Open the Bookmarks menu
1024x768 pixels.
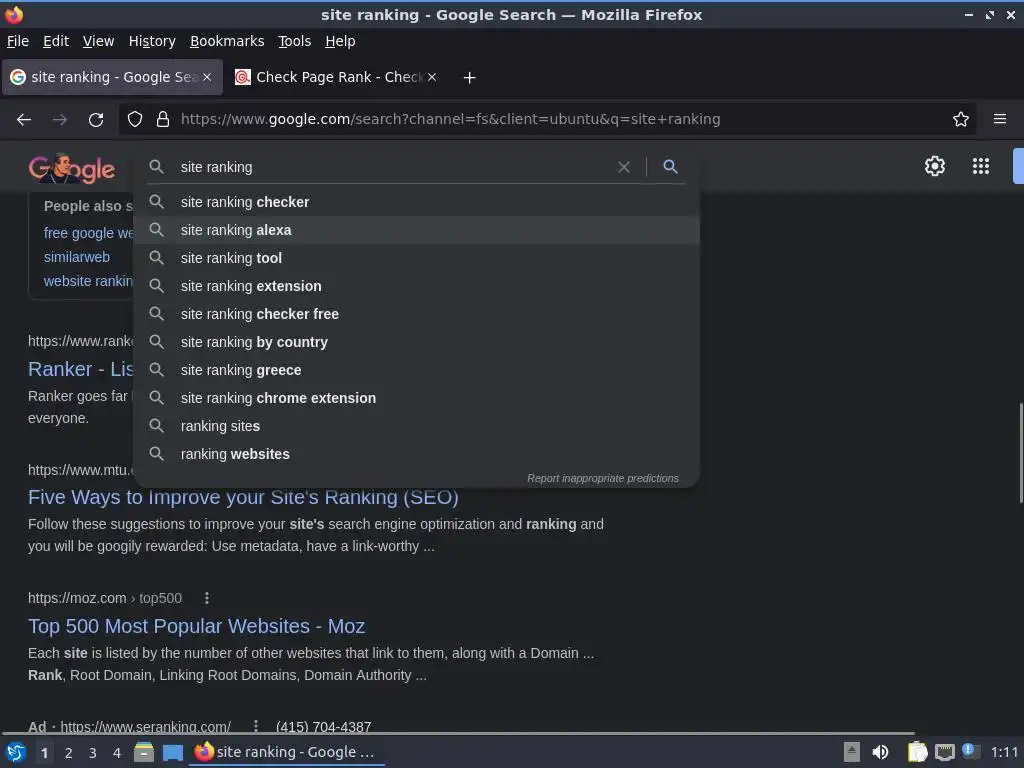[x=227, y=41]
